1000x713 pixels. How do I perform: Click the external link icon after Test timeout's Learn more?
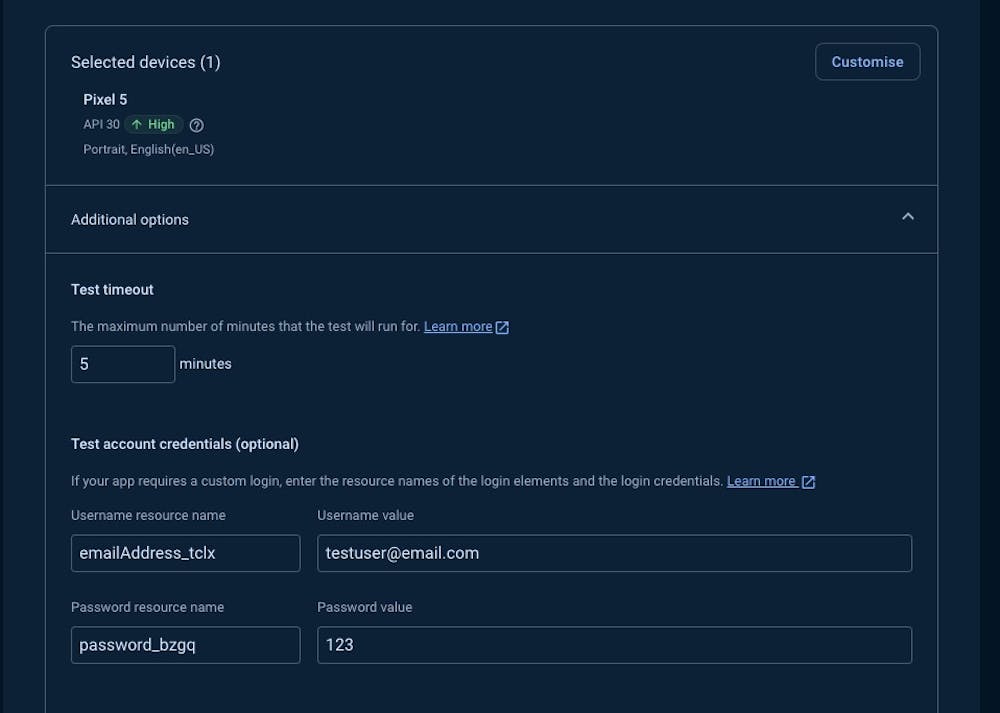pyautogui.click(x=503, y=327)
